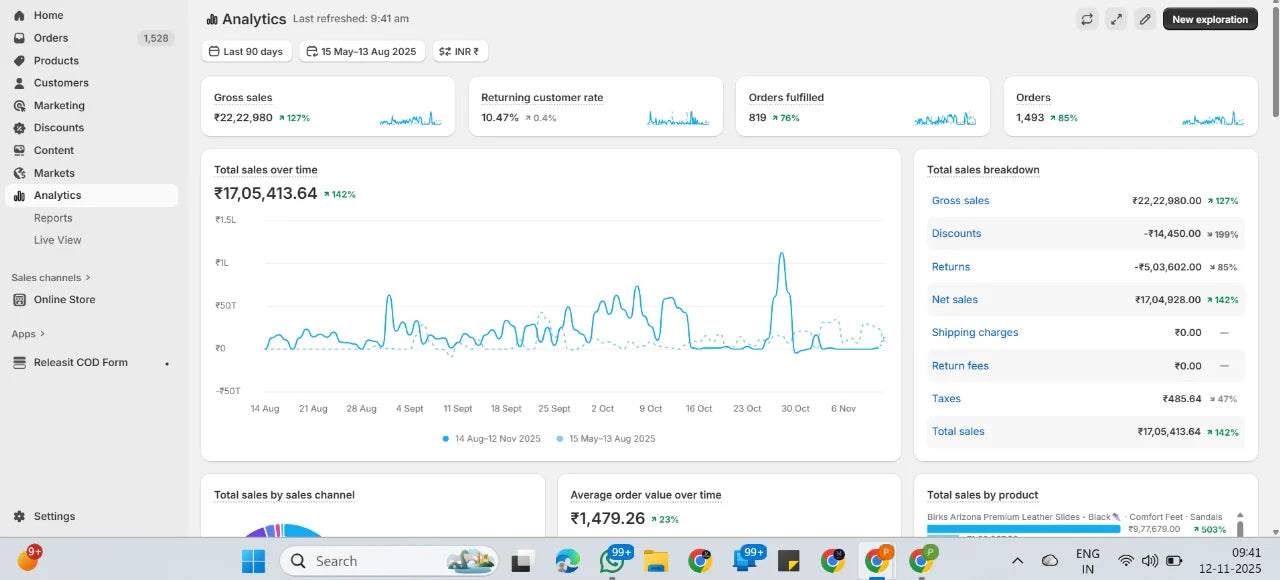Click the New exploration button
Screen dimensions: 1280x580
pos(1209,19)
